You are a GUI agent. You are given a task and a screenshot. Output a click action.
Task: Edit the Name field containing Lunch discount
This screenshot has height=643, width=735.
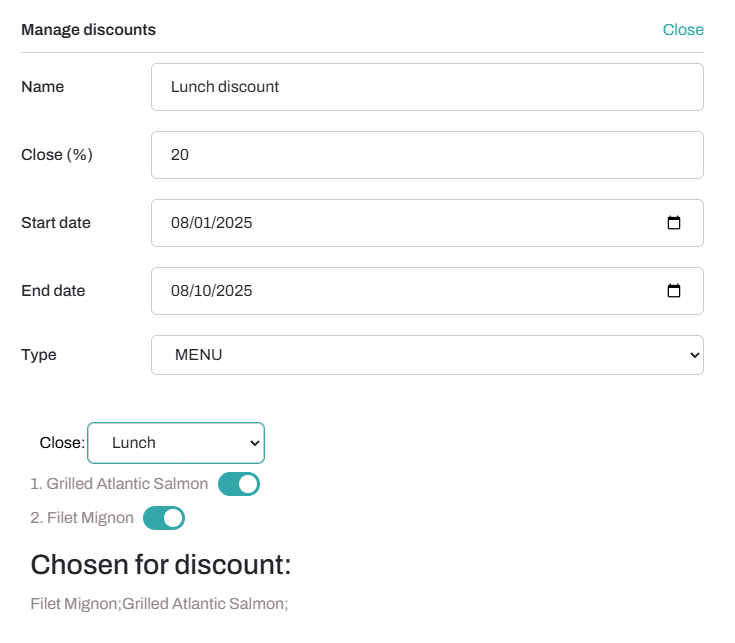427,87
